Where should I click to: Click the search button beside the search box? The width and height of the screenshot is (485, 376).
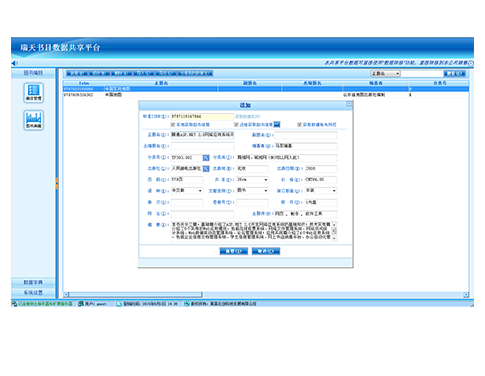click(x=455, y=73)
